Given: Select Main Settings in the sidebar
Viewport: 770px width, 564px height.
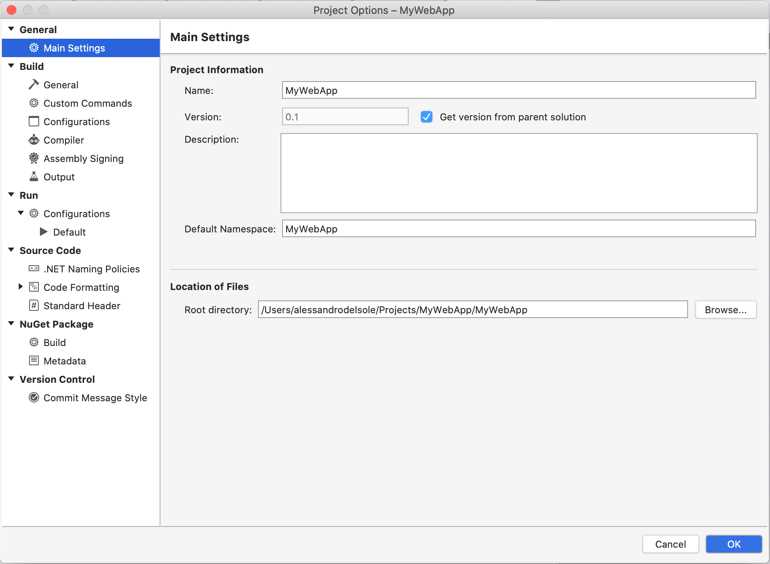Looking at the screenshot, I should (x=81, y=48).
